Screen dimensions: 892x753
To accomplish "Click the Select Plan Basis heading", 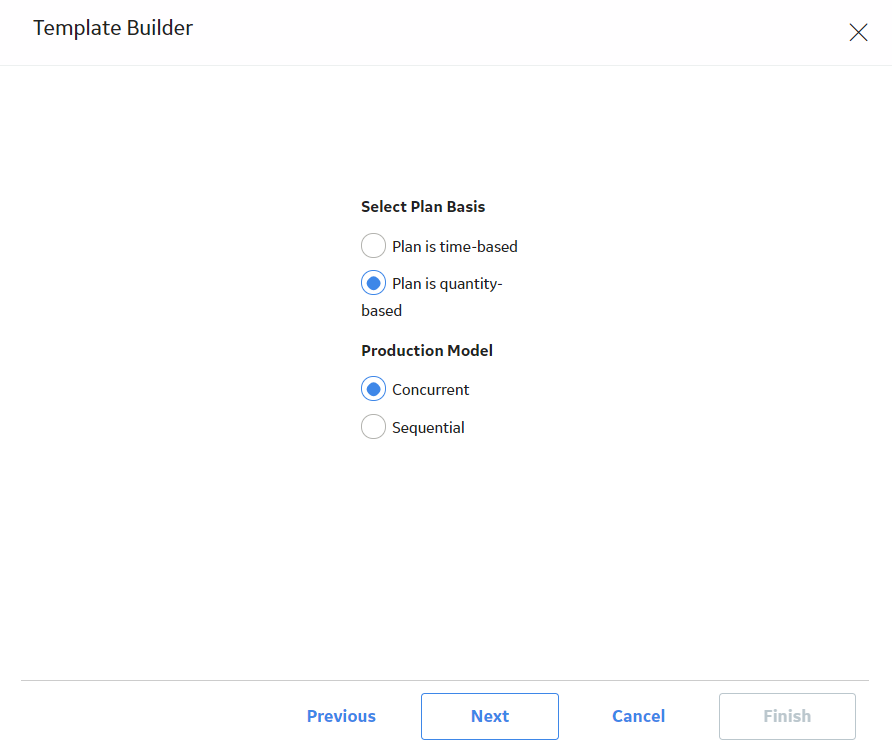I will [423, 206].
